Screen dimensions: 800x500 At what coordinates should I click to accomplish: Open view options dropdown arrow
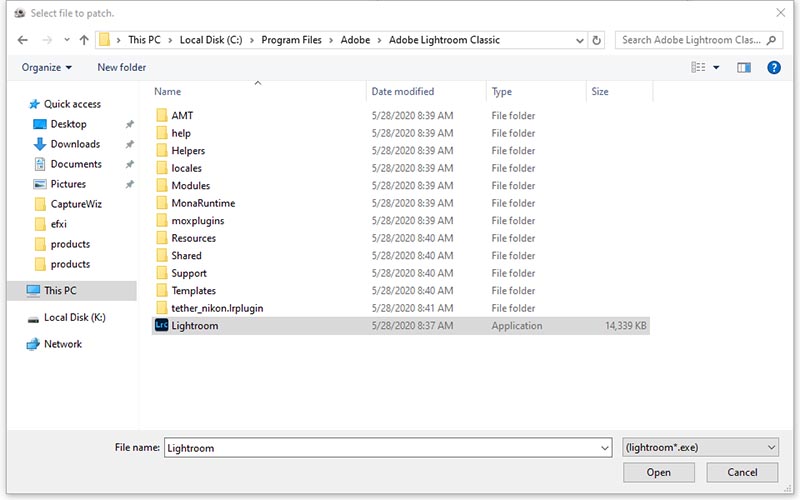pos(716,67)
